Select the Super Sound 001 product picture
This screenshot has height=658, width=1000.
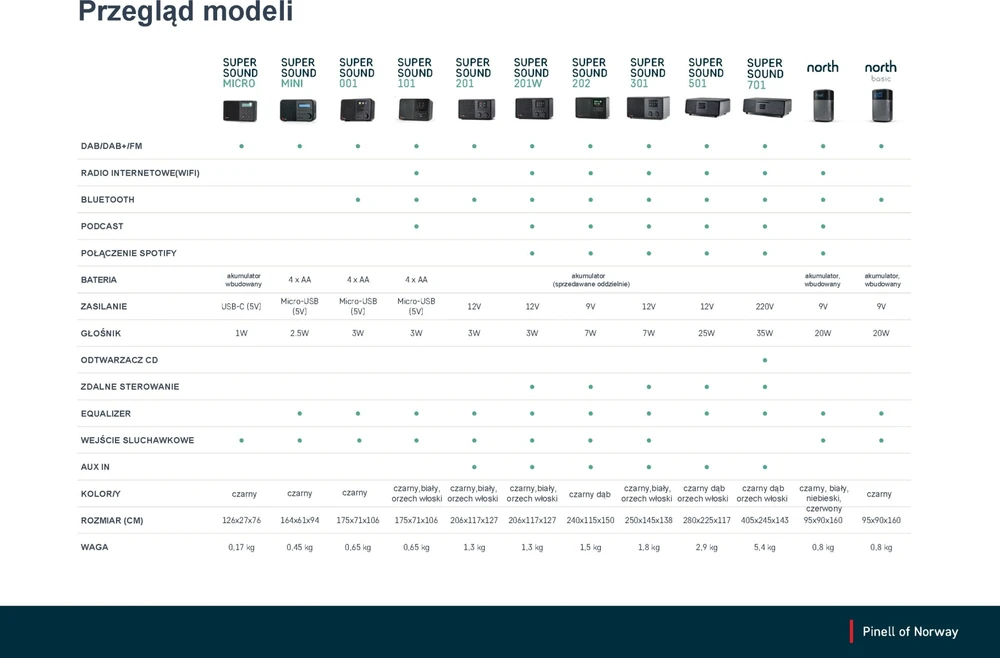click(x=357, y=110)
